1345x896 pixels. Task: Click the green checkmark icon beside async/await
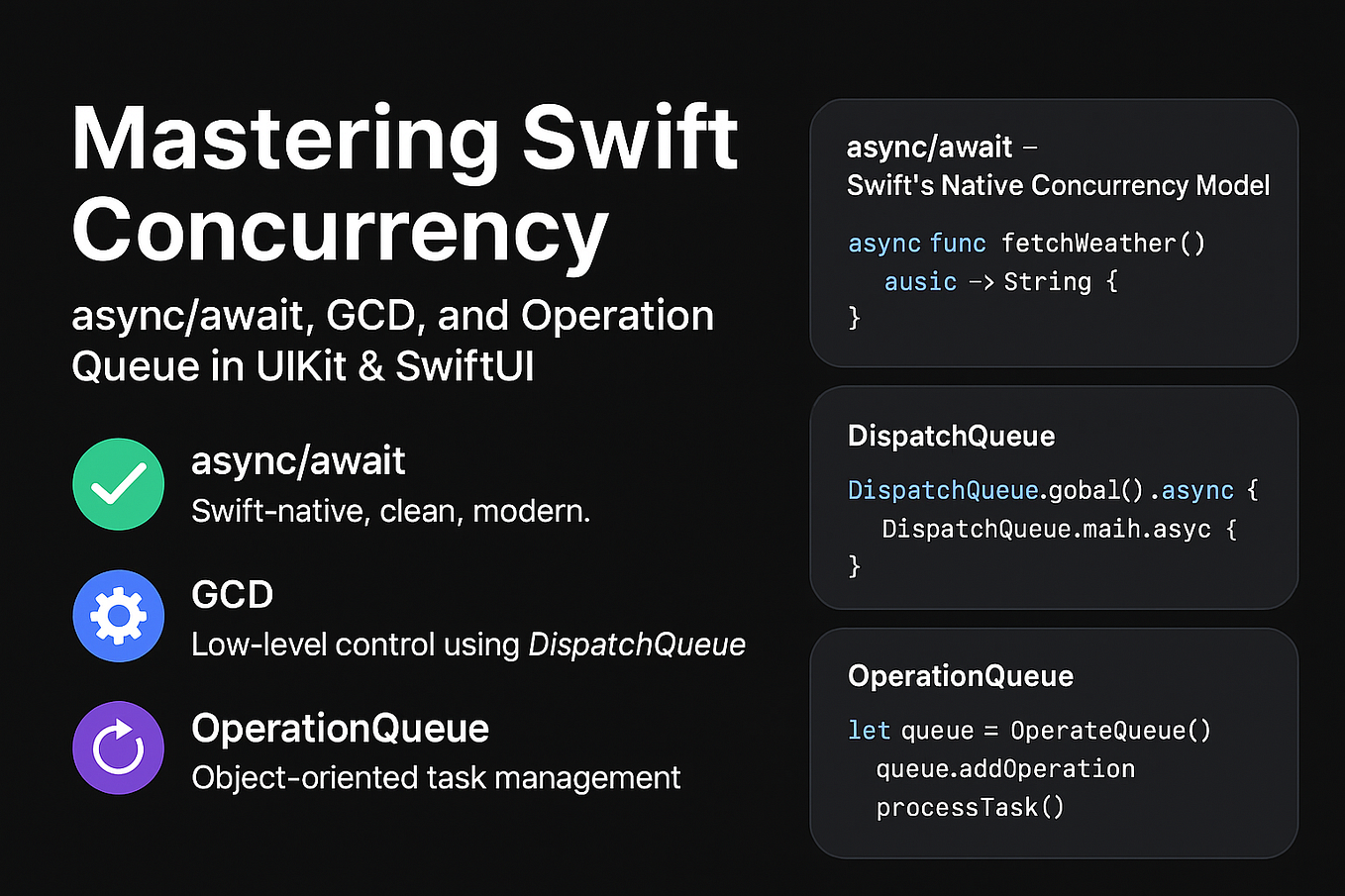[118, 484]
